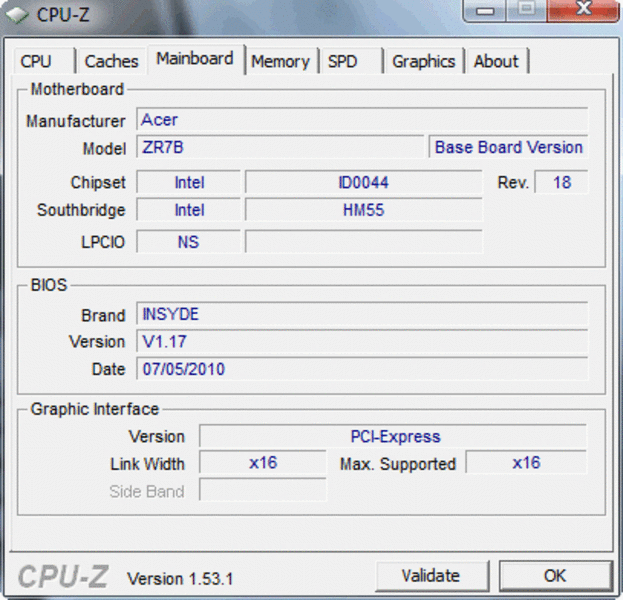Click Southbridge HM55 value
The width and height of the screenshot is (623, 600).
364,209
